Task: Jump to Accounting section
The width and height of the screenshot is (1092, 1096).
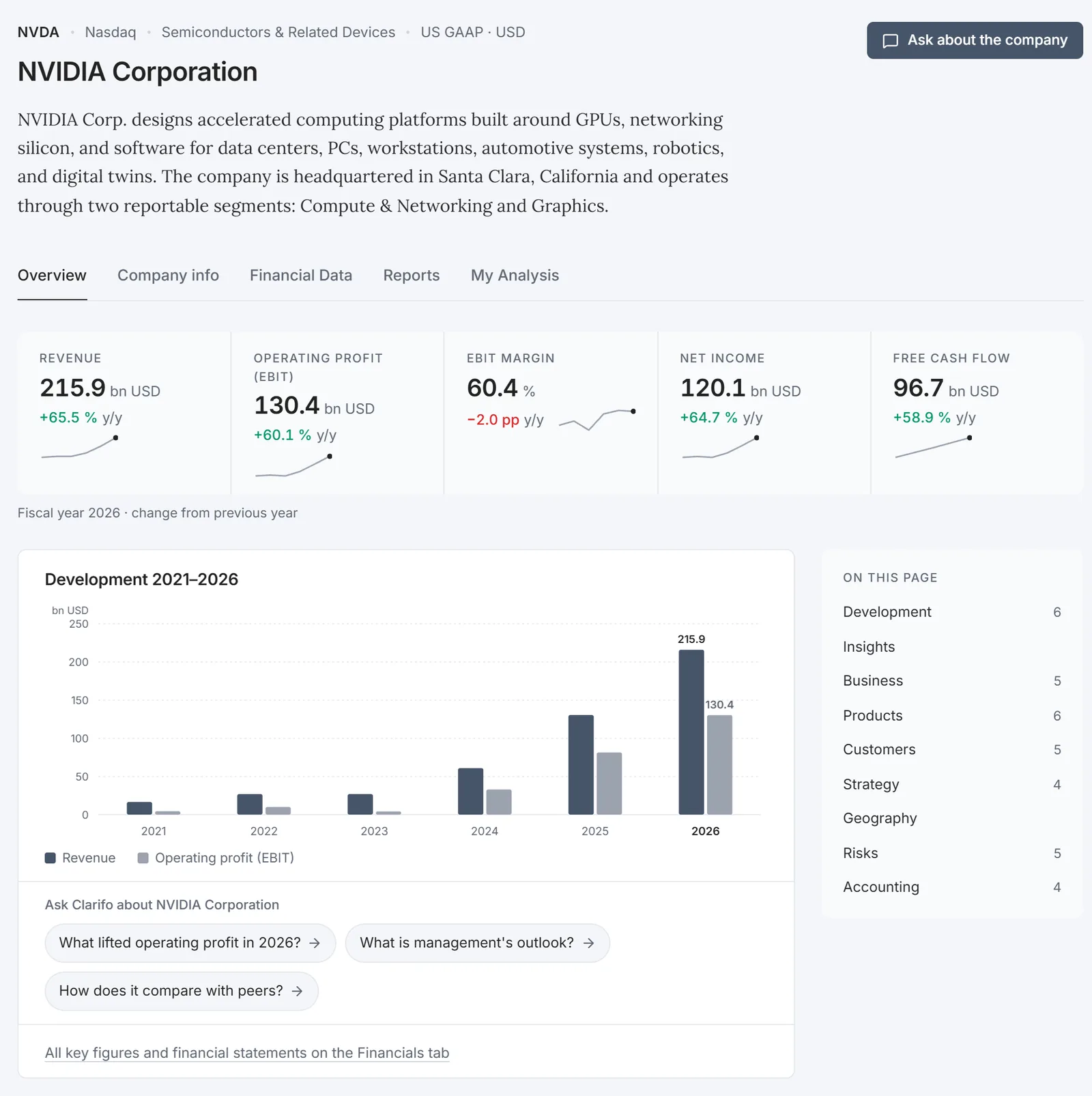Action: coord(951,888)
